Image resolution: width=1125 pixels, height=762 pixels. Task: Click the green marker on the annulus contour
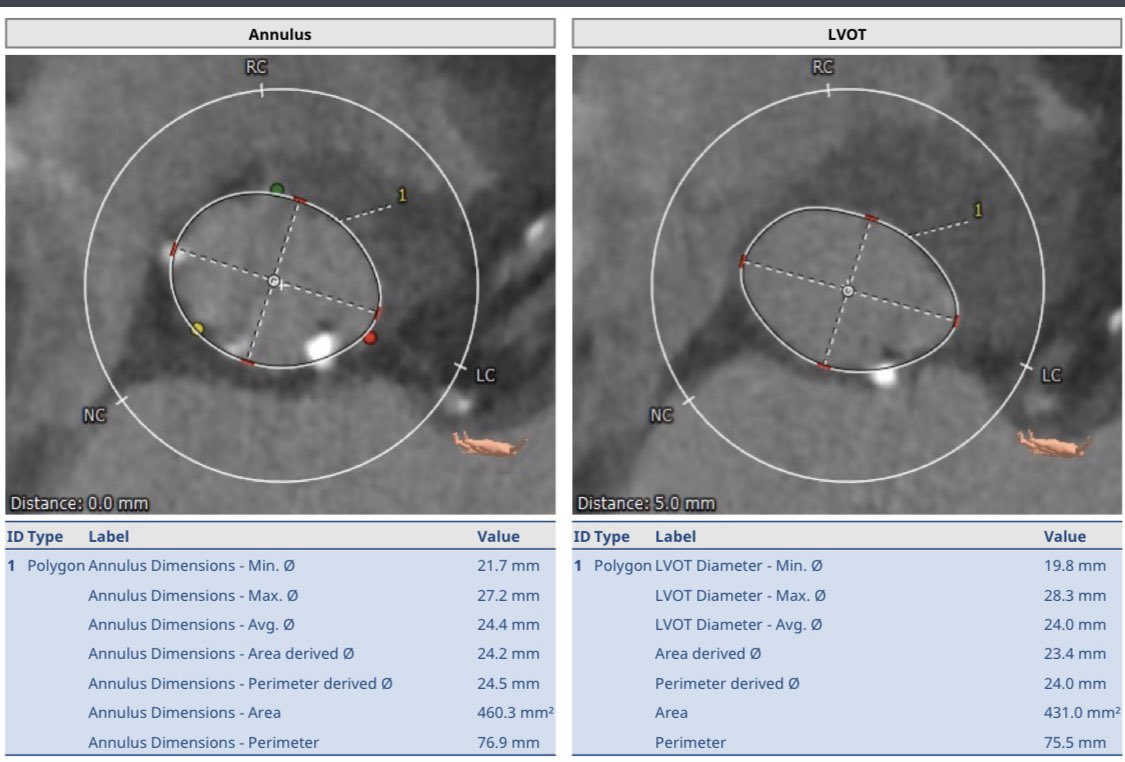(x=277, y=189)
